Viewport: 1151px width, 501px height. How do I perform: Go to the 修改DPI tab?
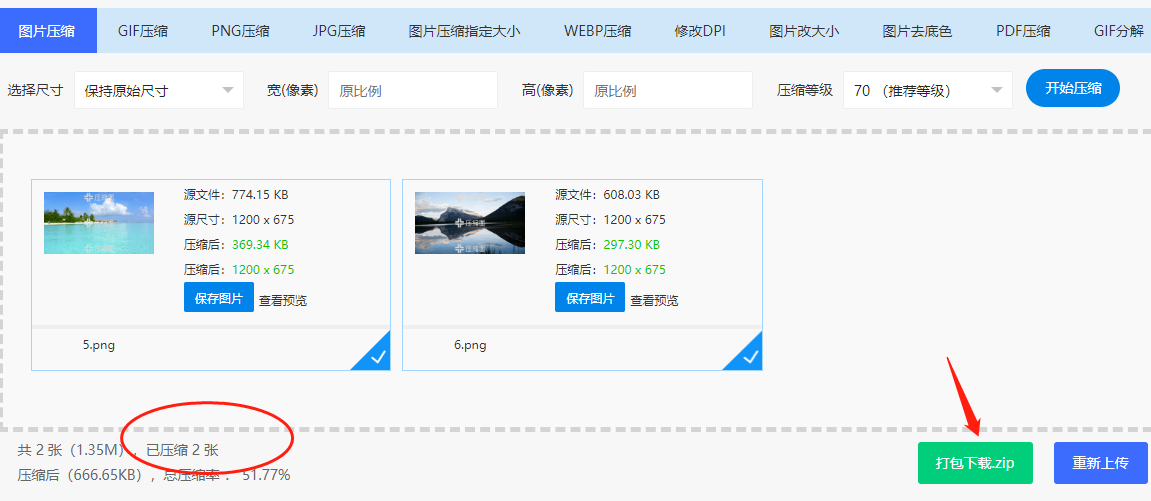pos(700,31)
